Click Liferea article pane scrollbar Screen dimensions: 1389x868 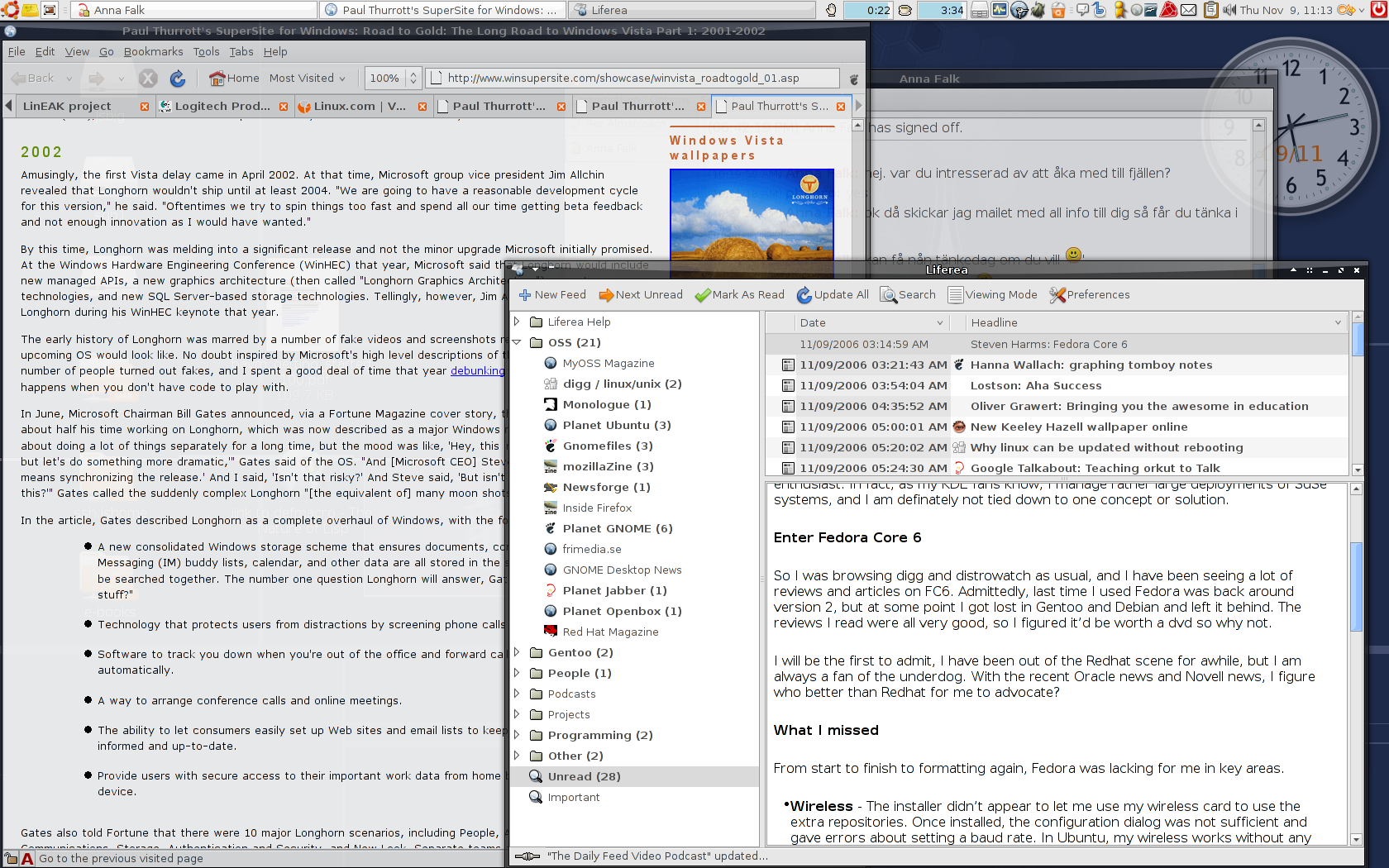[1356, 585]
